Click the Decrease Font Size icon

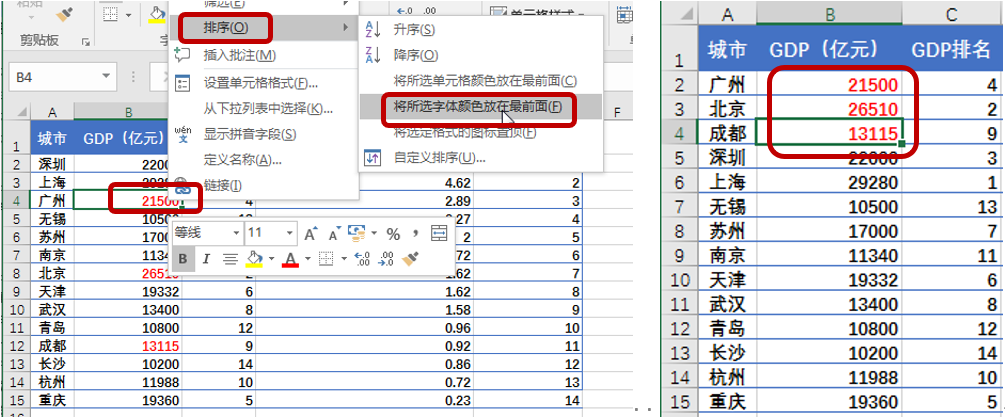point(335,233)
